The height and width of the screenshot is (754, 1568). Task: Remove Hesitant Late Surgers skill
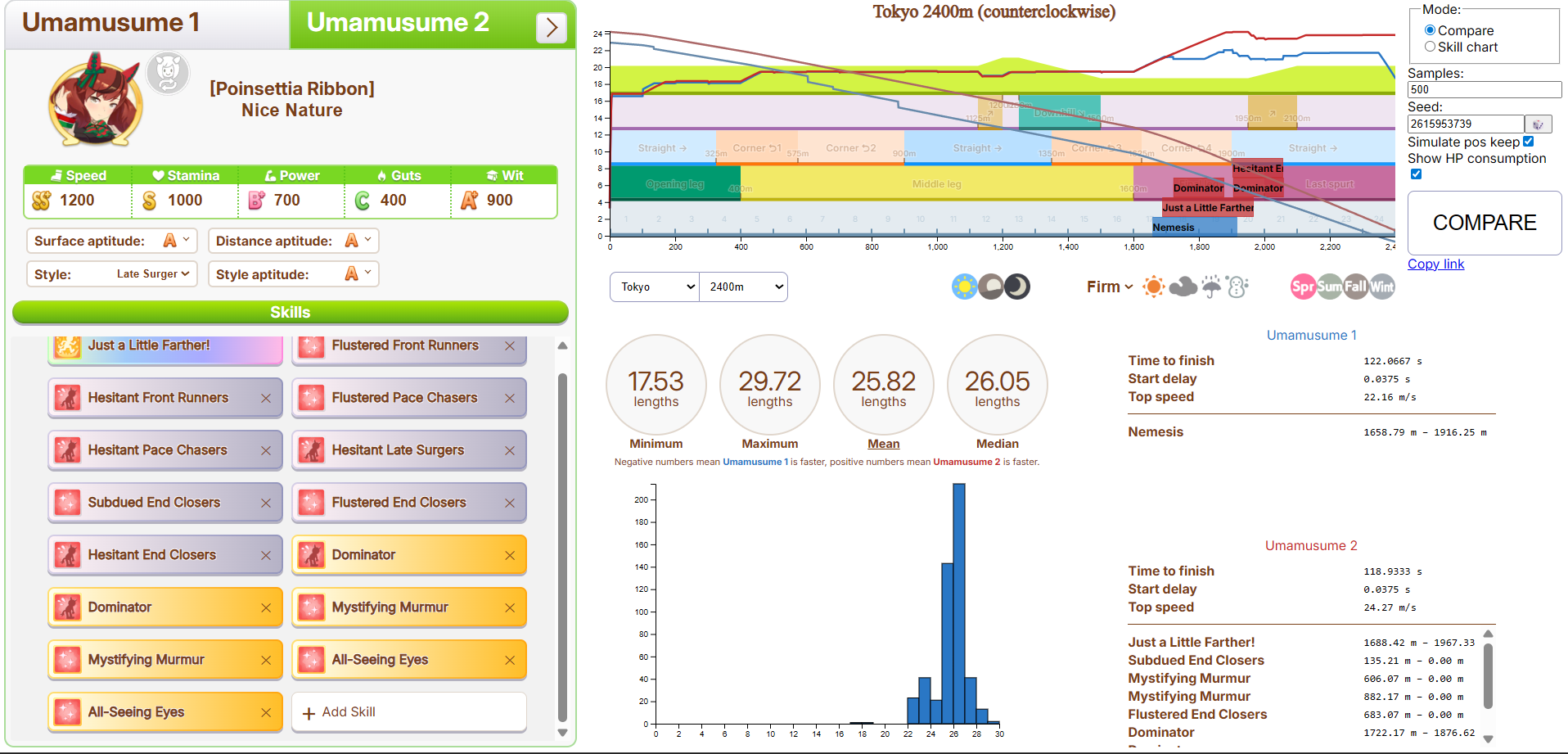(x=510, y=451)
